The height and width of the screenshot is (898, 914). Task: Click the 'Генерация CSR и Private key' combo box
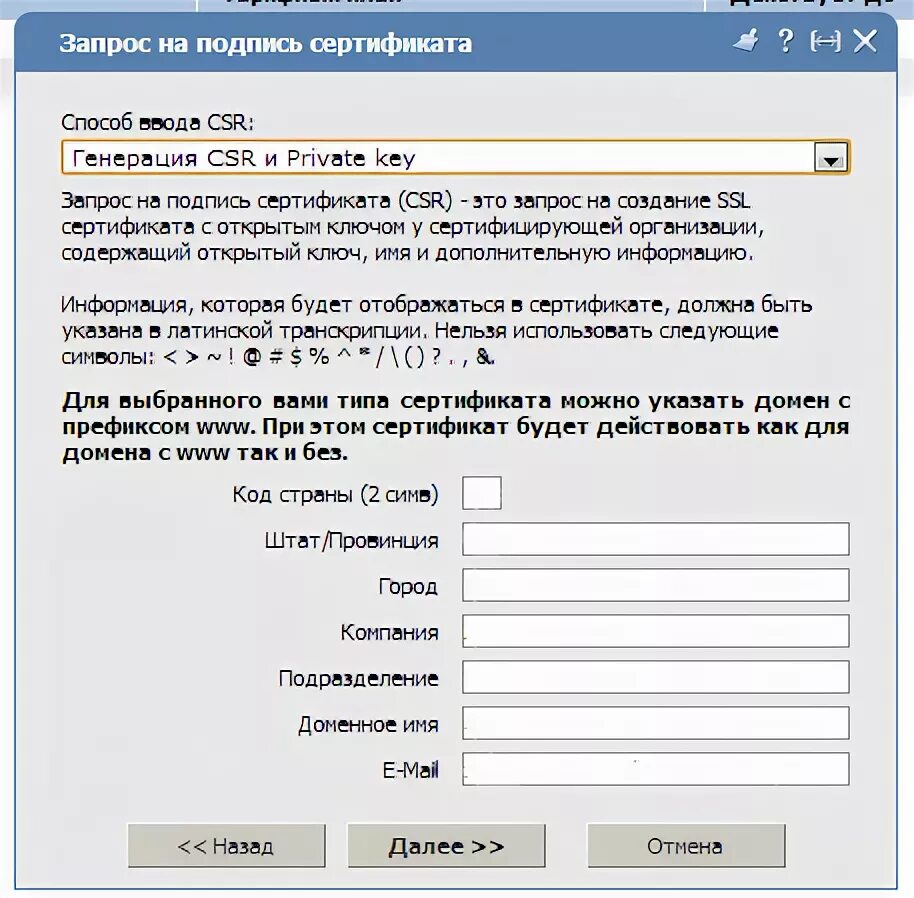coord(438,158)
